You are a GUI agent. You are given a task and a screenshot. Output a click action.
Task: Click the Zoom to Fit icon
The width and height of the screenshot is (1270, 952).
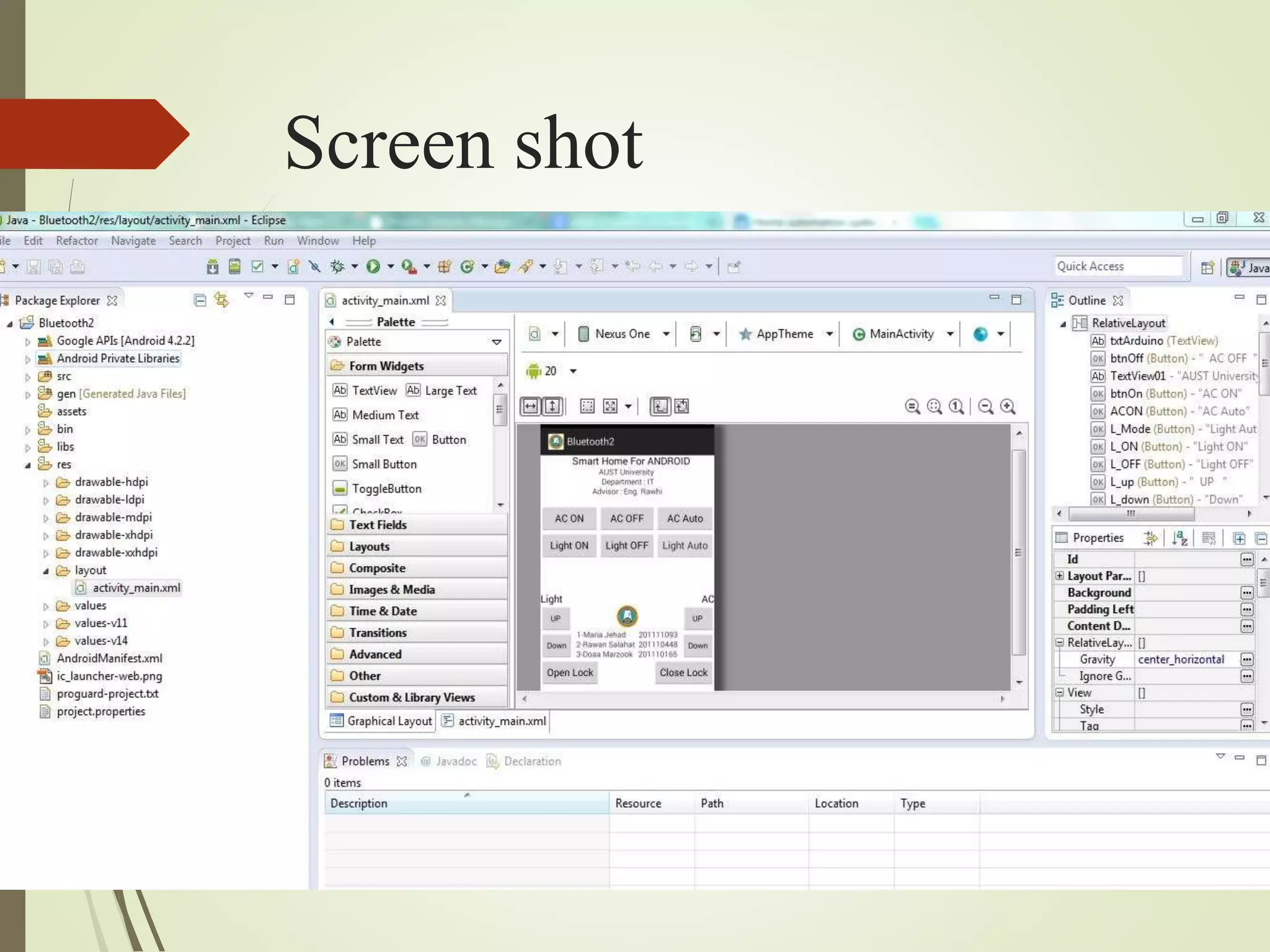(x=935, y=407)
